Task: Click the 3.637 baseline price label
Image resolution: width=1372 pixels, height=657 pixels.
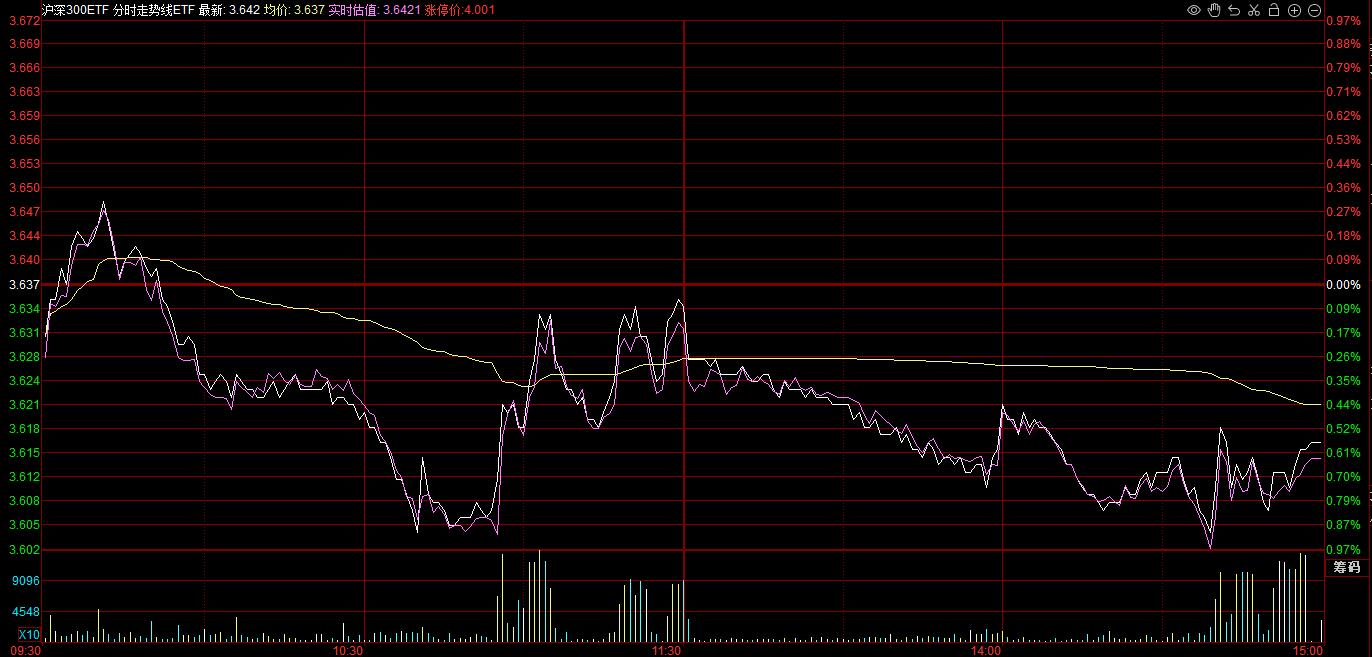Action: pos(23,284)
